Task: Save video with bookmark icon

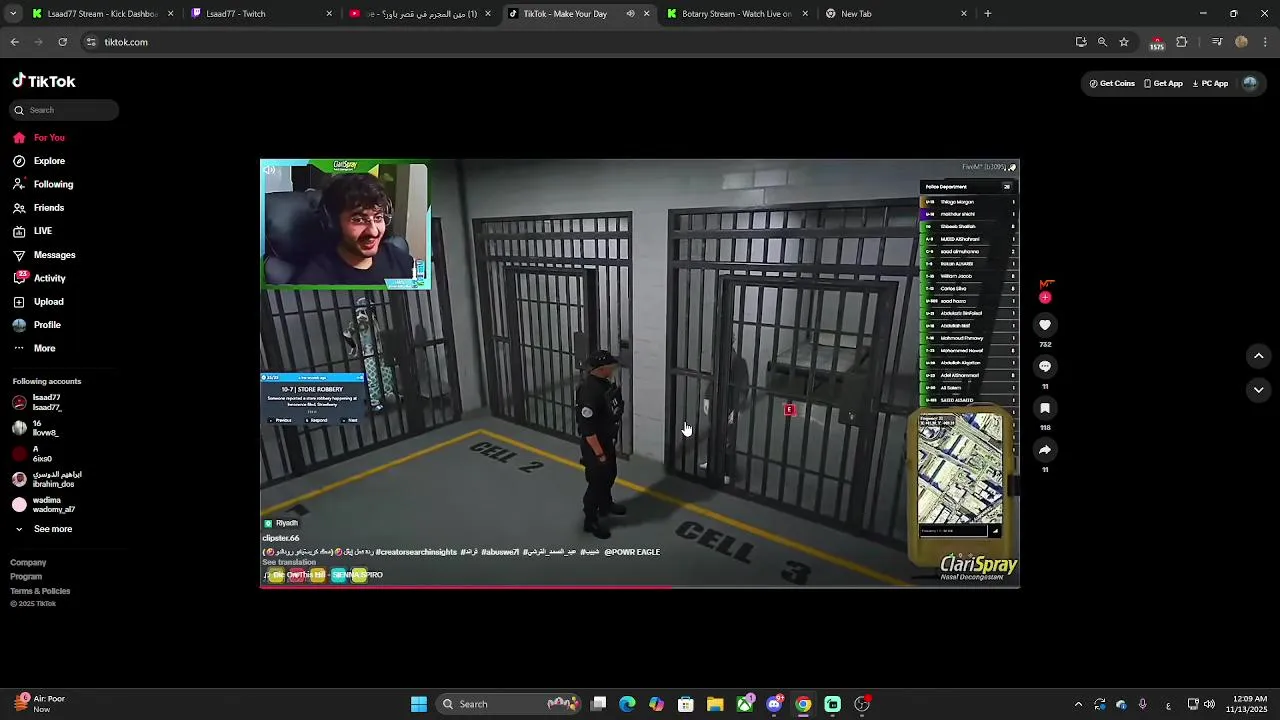Action: pyautogui.click(x=1045, y=408)
